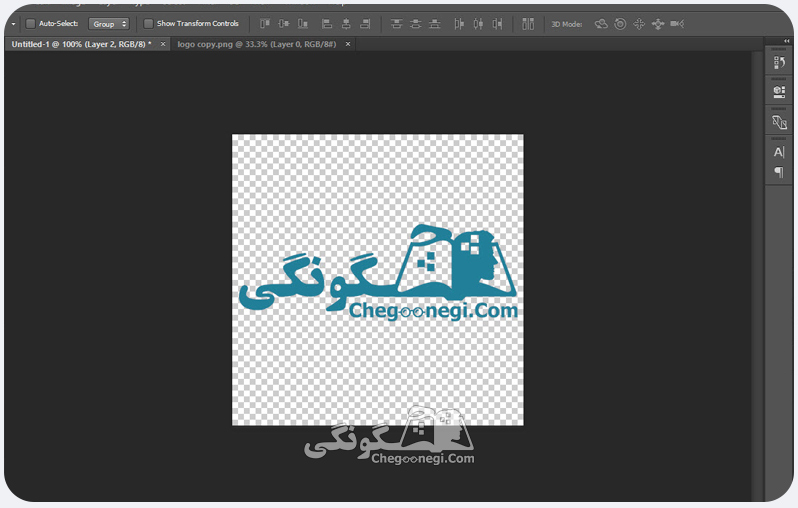
Task: Open the Paragraph panel icon
Action: pyautogui.click(x=779, y=172)
